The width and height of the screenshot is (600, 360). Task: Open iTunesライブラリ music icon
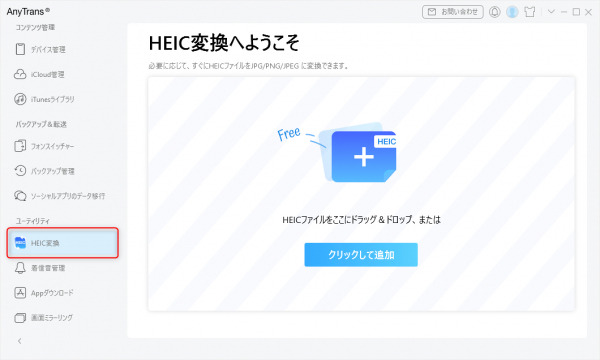pyautogui.click(x=20, y=99)
